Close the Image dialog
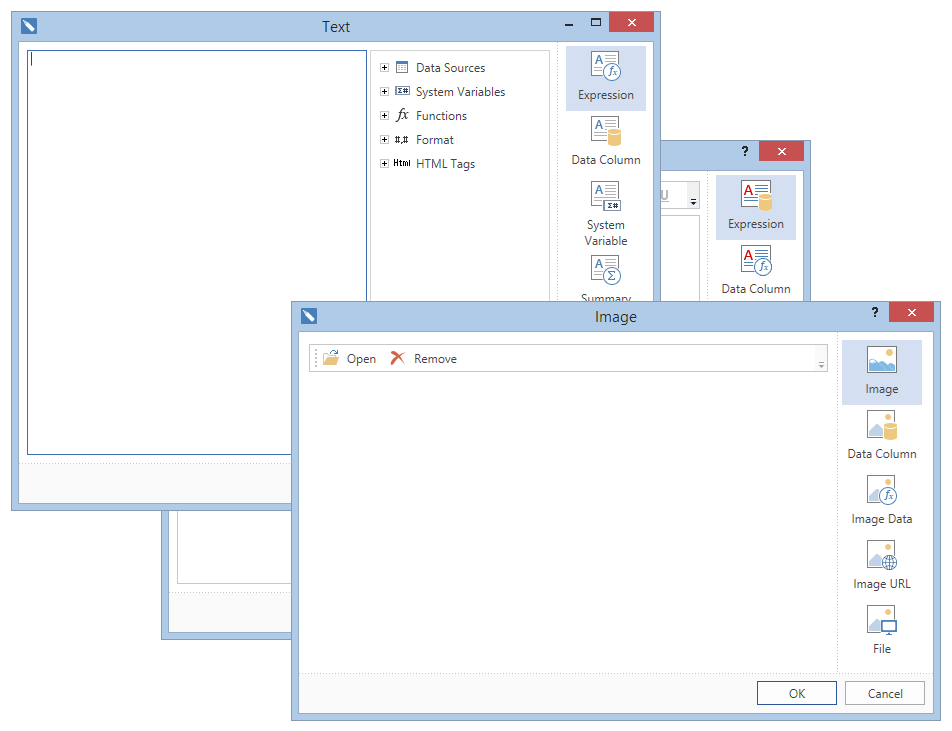This screenshot has height=731, width=952. point(911,312)
